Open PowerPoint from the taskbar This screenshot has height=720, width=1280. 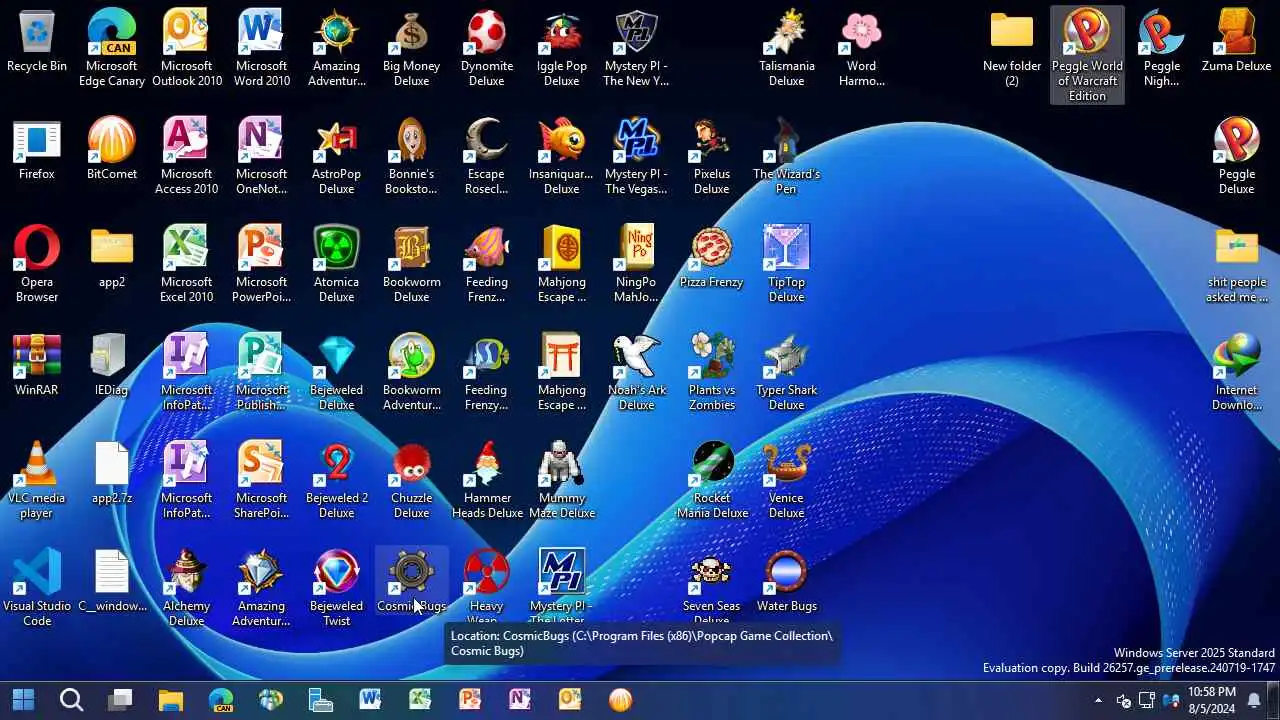pos(470,699)
